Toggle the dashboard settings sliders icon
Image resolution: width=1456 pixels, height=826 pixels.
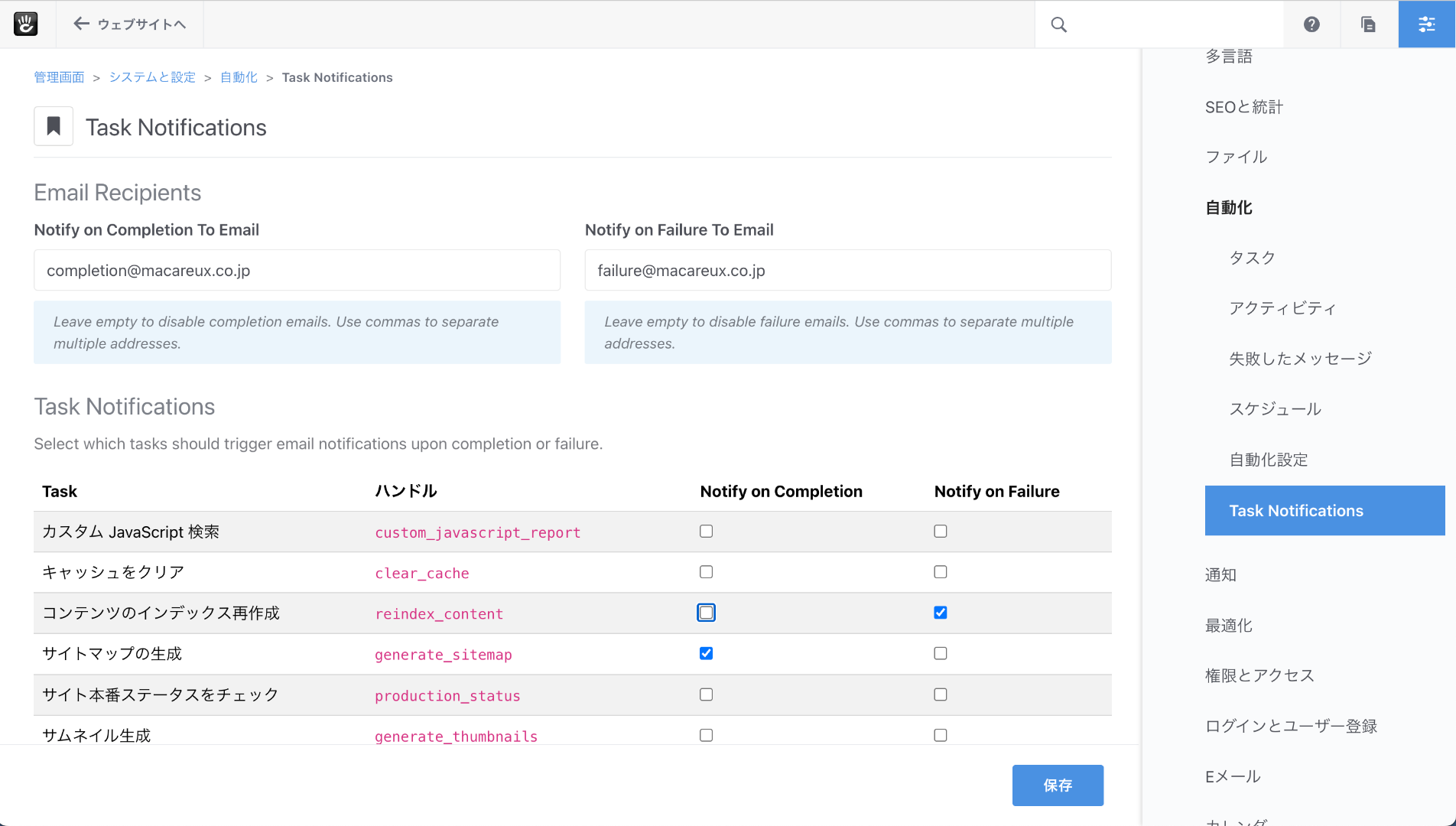coord(1426,24)
